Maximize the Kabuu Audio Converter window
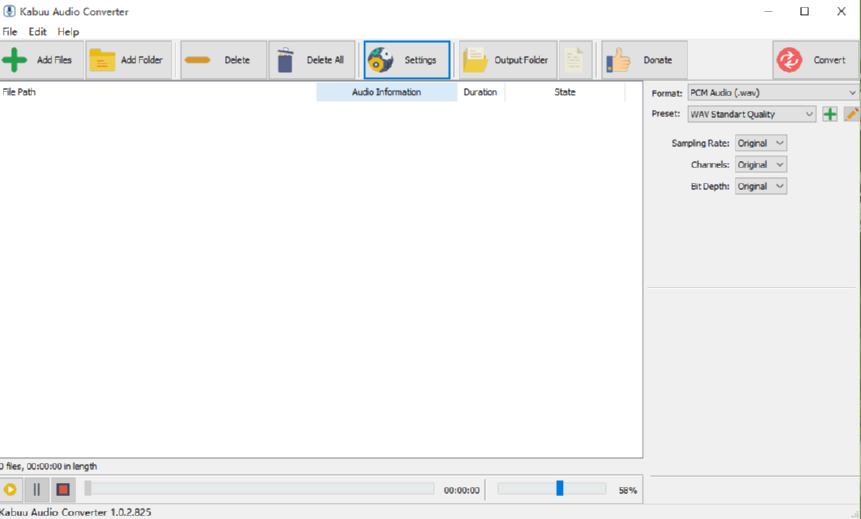The image size is (861, 519). click(x=804, y=11)
